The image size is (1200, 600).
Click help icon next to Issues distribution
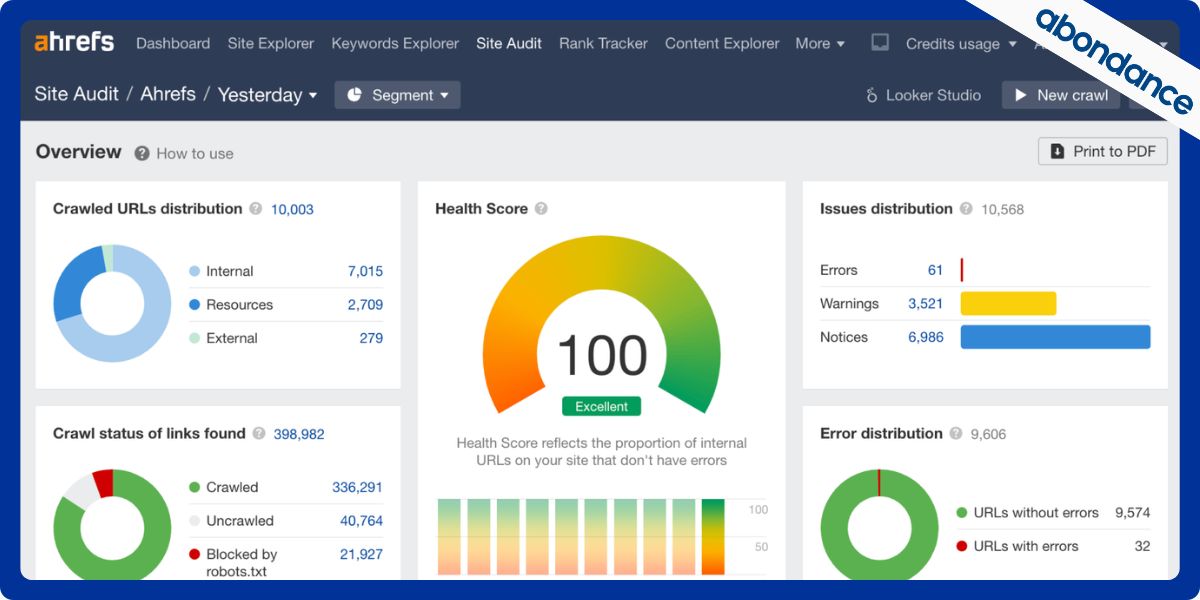(966, 209)
